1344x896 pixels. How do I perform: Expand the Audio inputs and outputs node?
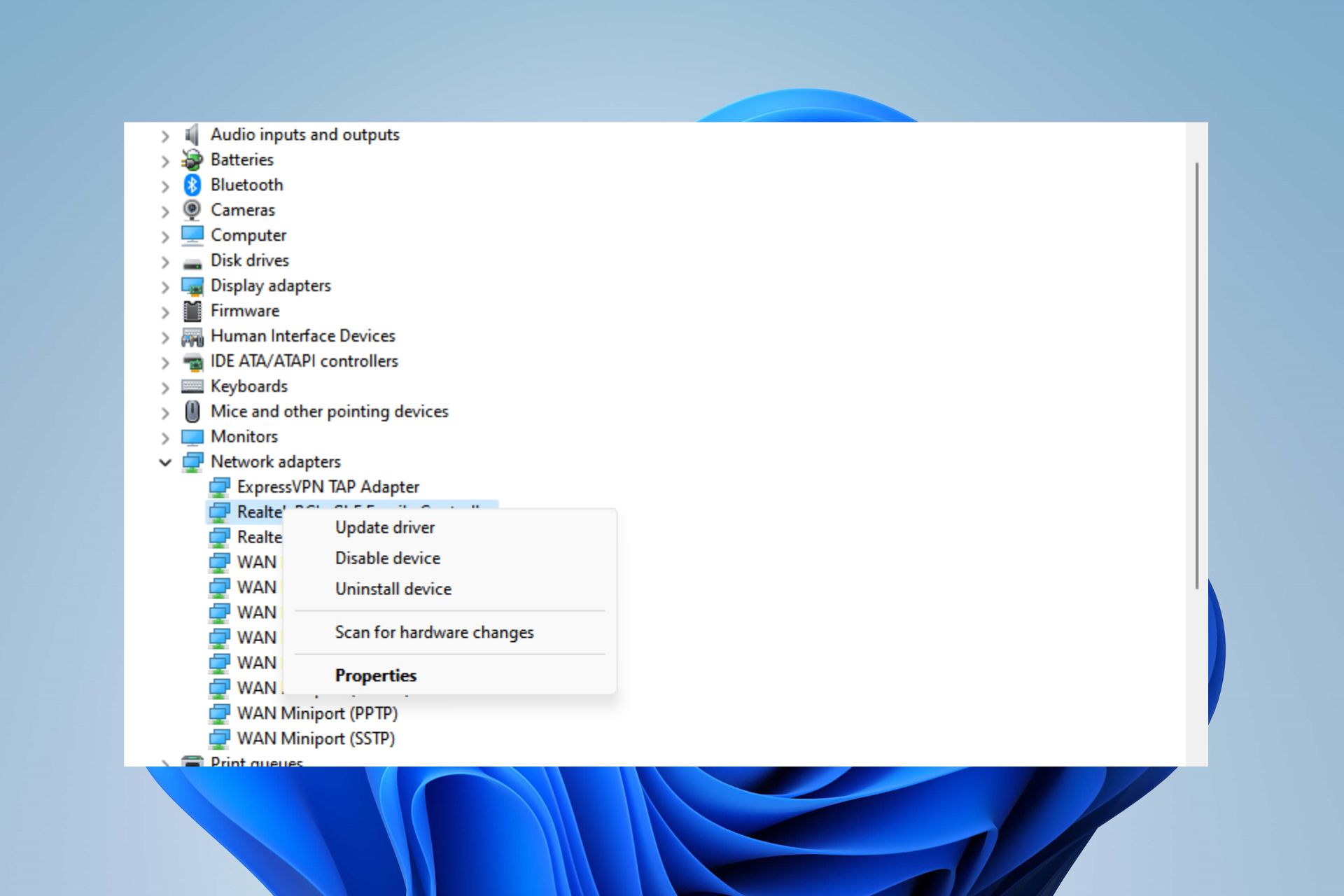tap(165, 136)
